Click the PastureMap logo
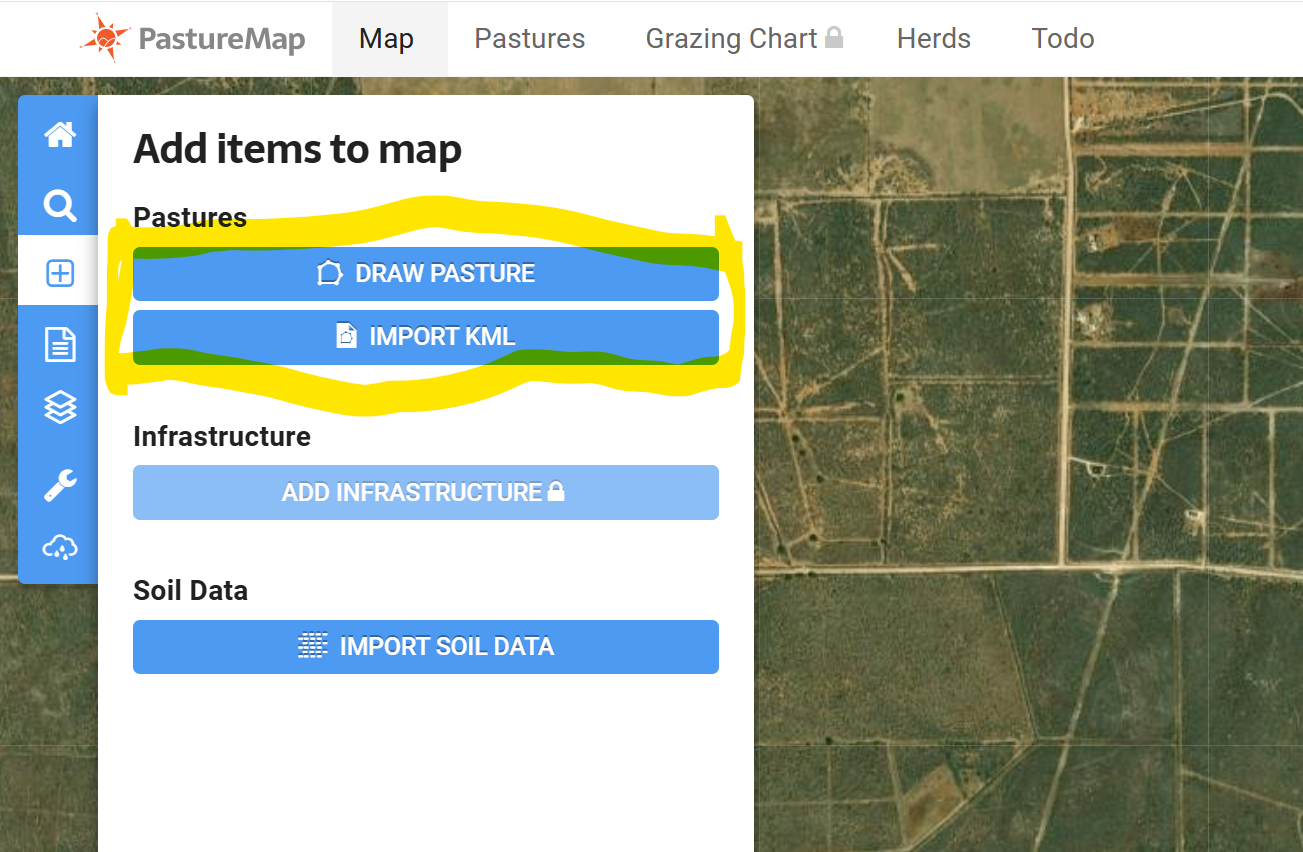 pyautogui.click(x=193, y=39)
